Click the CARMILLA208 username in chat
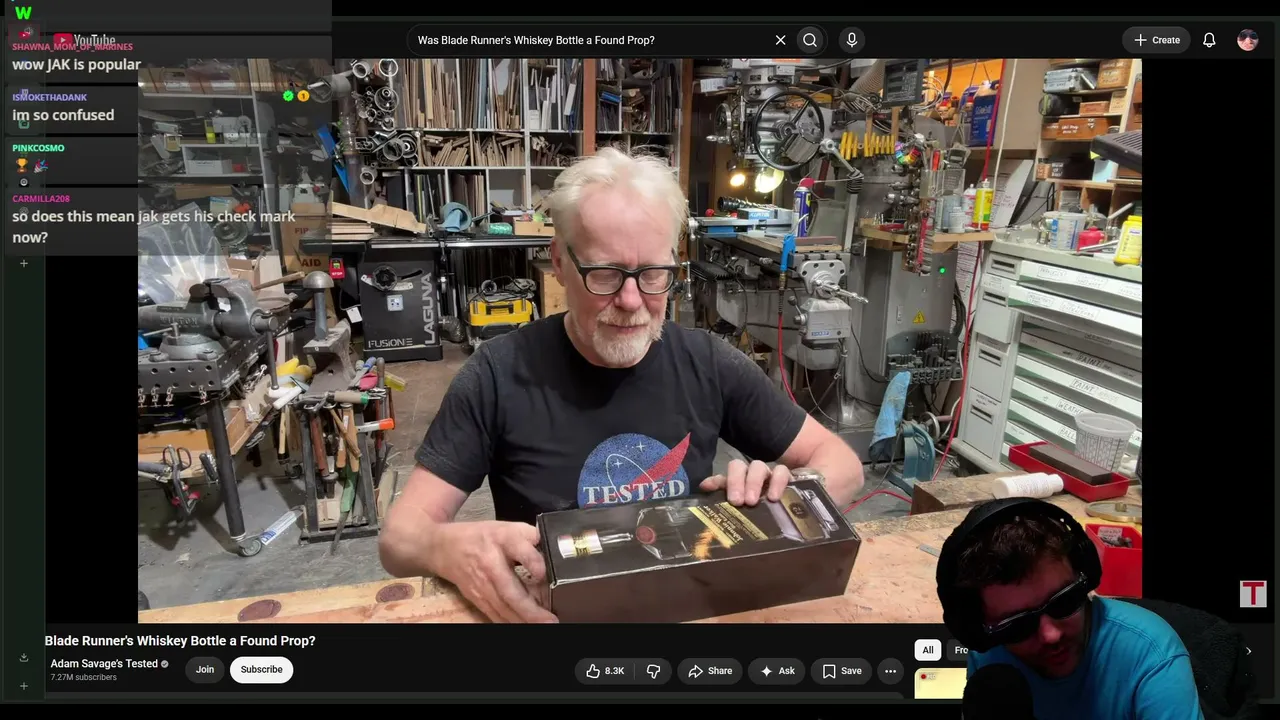Image resolution: width=1280 pixels, height=720 pixels. pyautogui.click(x=41, y=199)
